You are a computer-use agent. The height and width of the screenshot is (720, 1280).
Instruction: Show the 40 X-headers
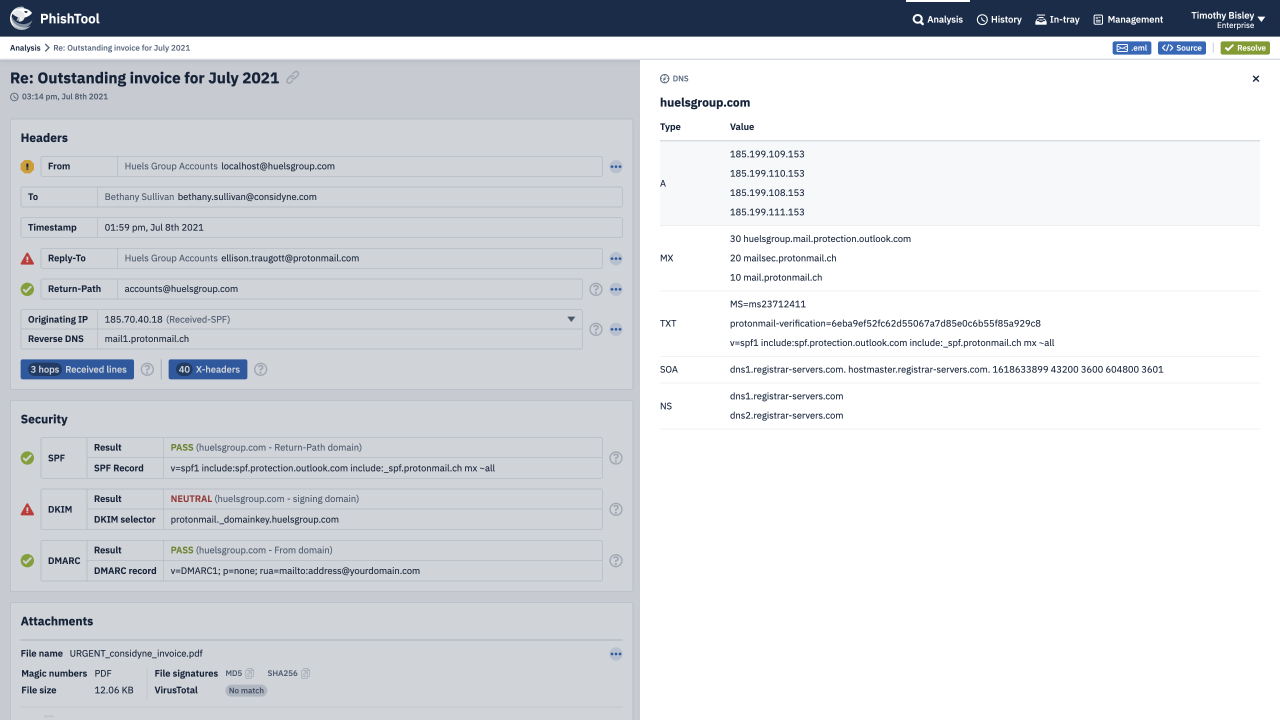pos(208,369)
